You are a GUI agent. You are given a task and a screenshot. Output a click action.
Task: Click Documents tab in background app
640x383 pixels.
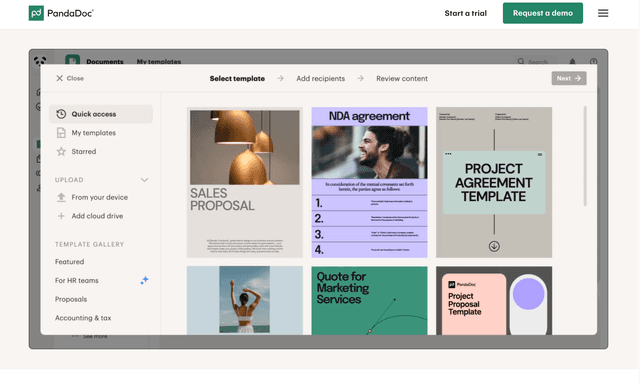[105, 61]
